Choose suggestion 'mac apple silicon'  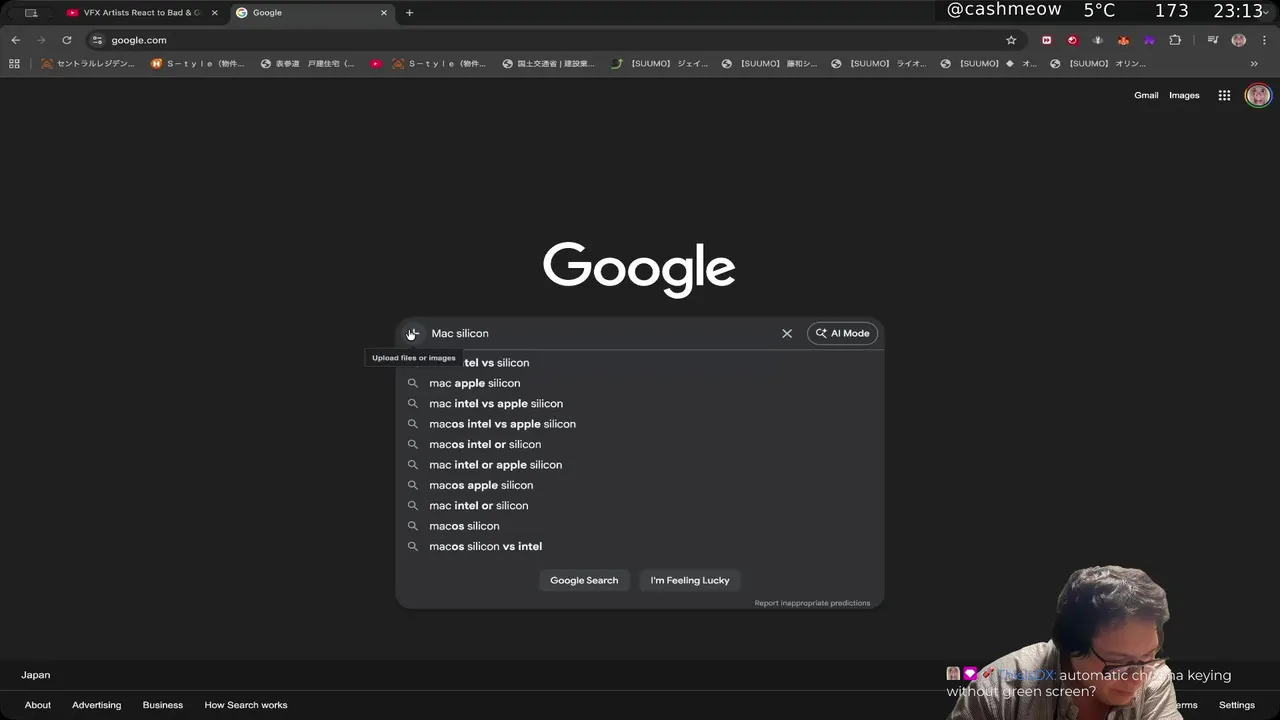coord(640,383)
